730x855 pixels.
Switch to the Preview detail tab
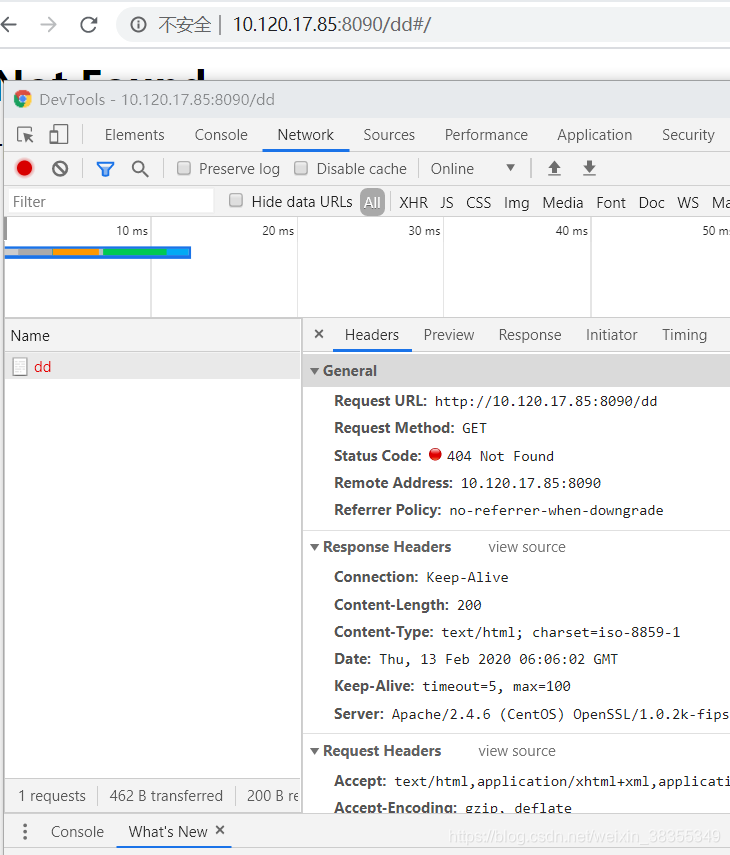449,335
